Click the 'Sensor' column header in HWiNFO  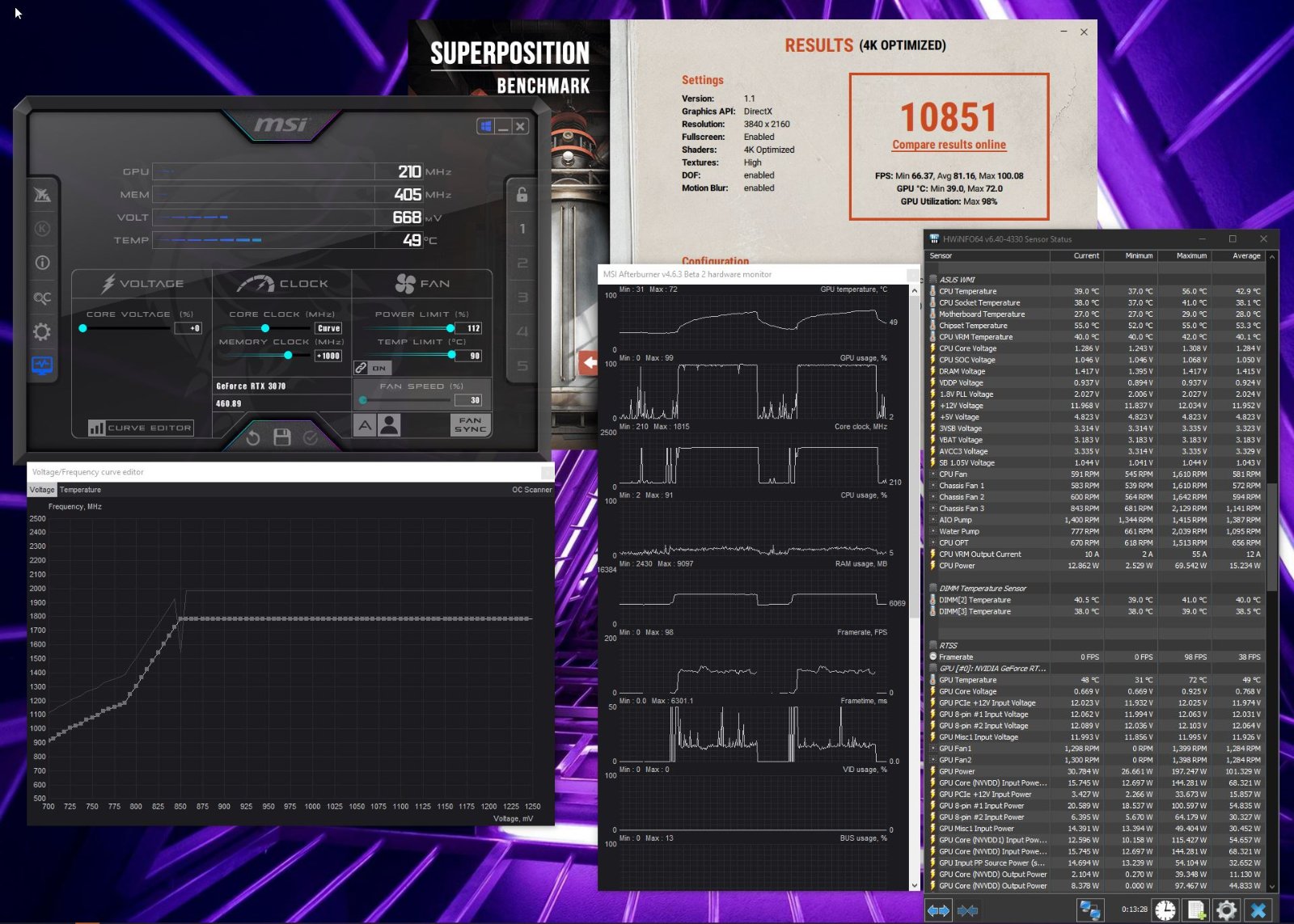[987, 255]
